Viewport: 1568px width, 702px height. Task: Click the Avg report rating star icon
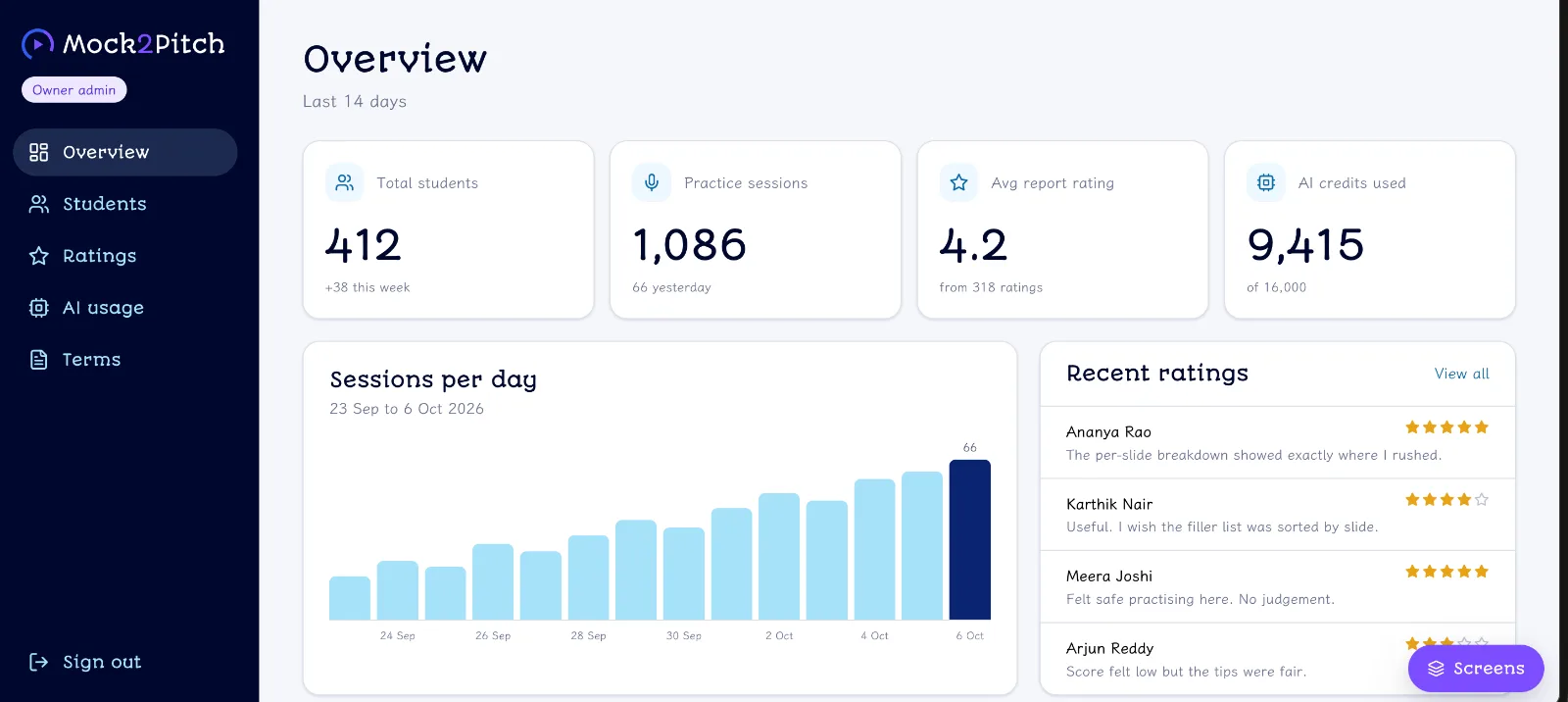click(958, 182)
